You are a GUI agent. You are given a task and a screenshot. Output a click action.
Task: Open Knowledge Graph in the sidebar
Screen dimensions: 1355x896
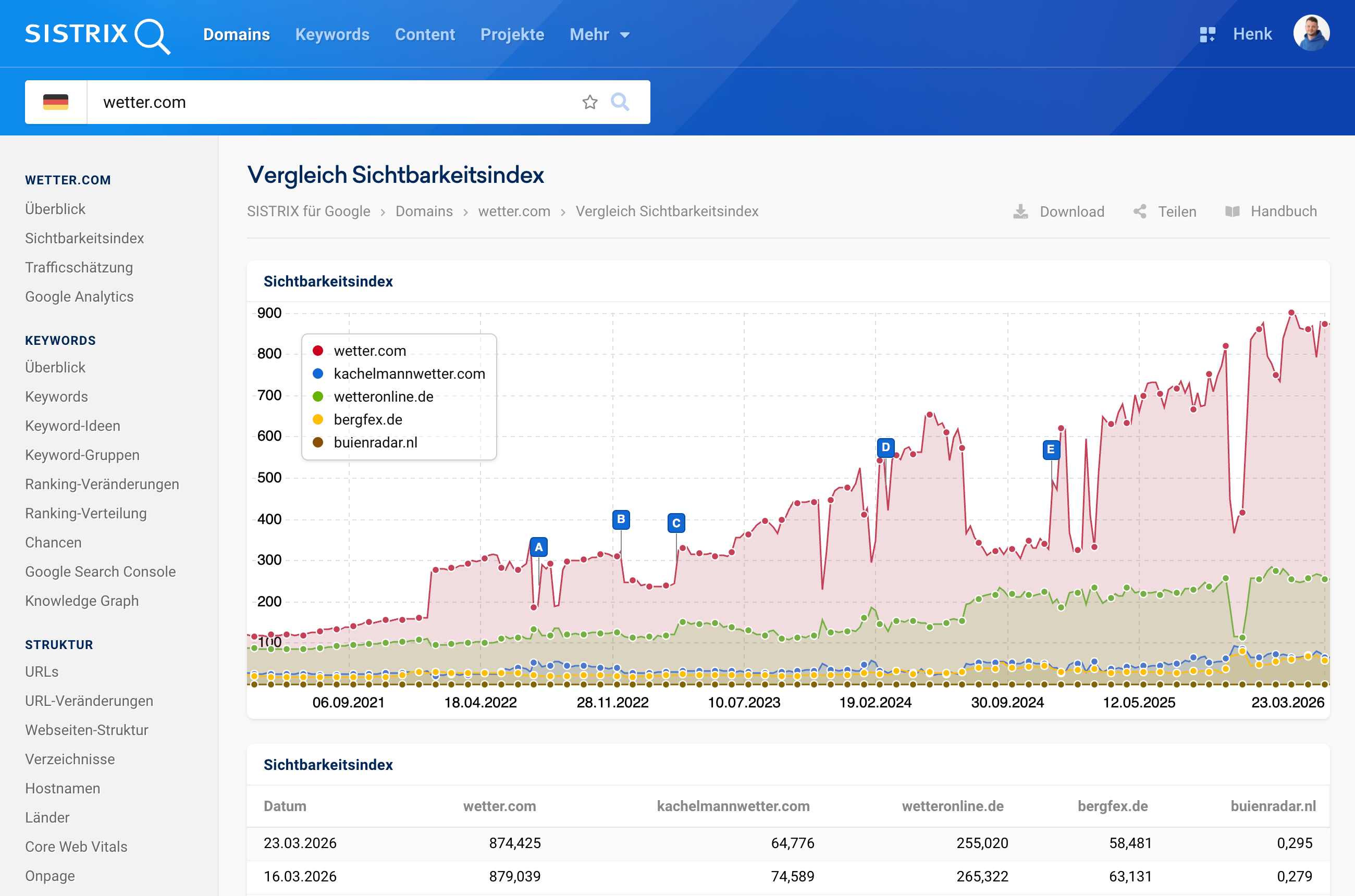click(82, 601)
